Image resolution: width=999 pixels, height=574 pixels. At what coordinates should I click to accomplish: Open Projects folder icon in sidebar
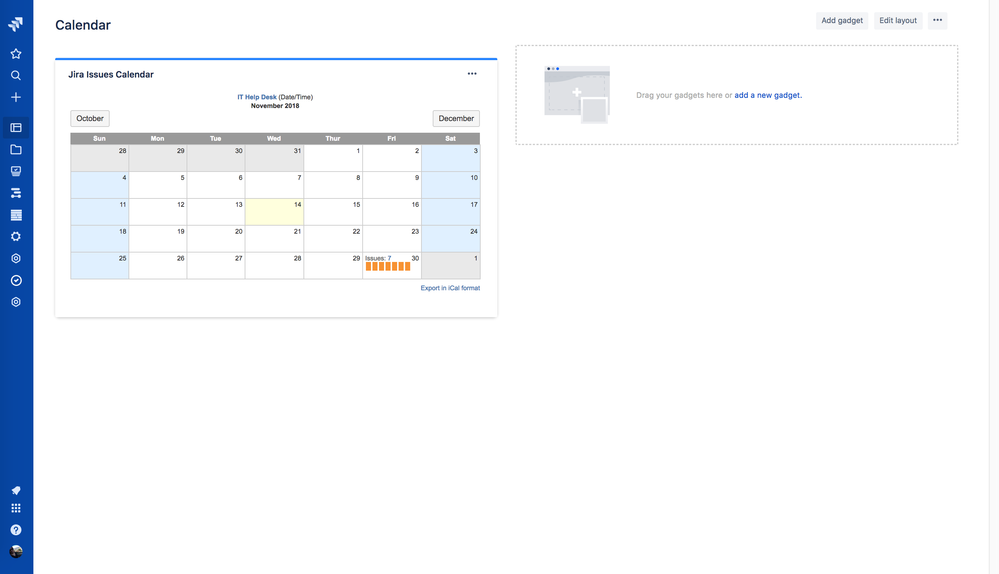point(16,149)
